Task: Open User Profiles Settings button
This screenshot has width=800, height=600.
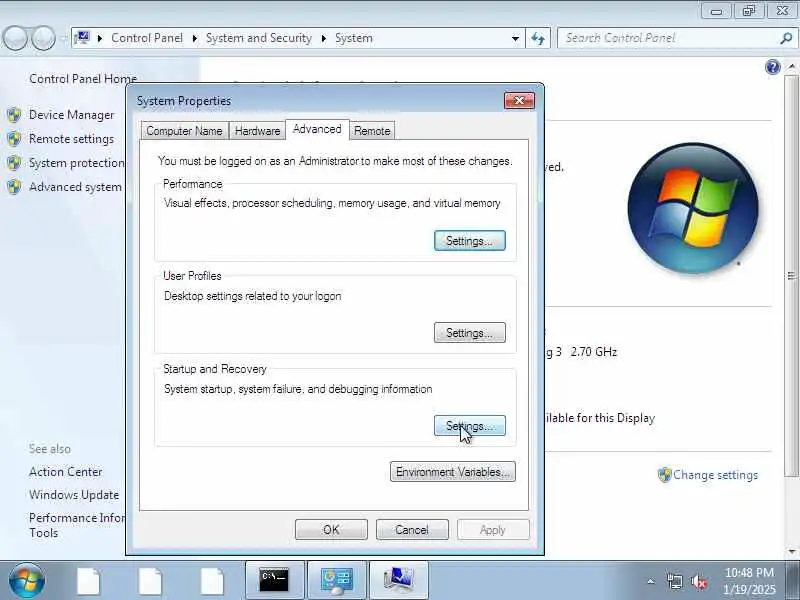Action: click(469, 333)
